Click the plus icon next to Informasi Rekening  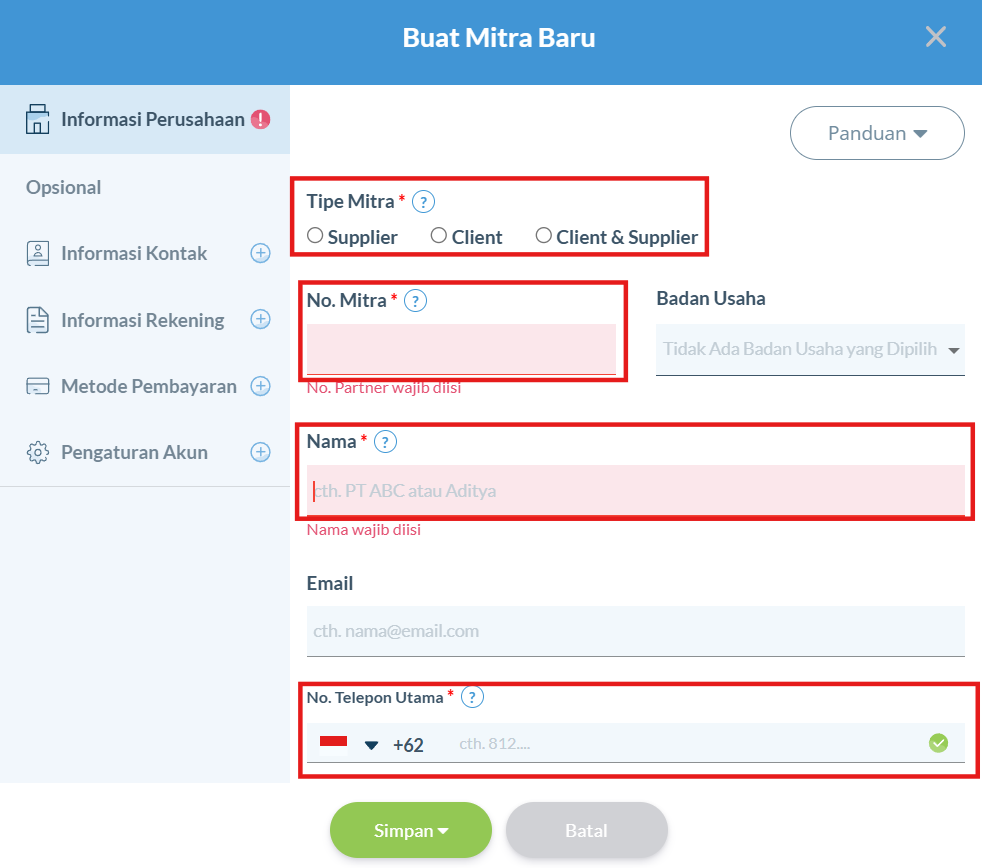[261, 319]
